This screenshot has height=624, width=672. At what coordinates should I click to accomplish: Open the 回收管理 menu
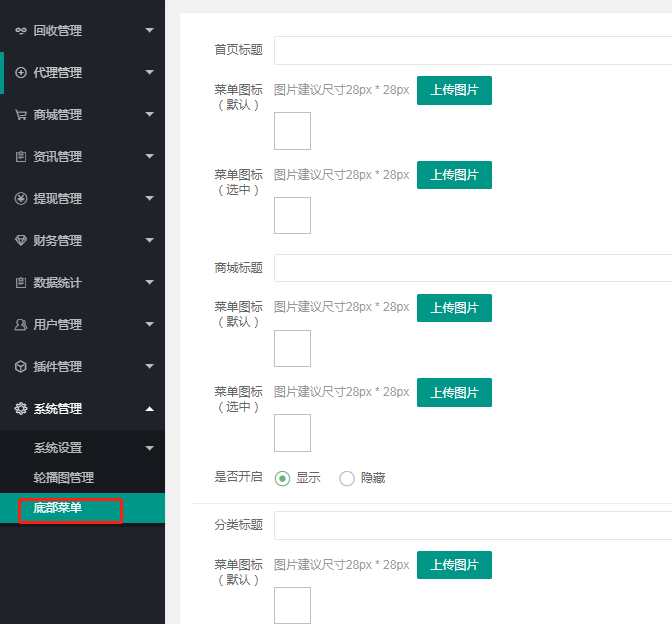(82, 30)
